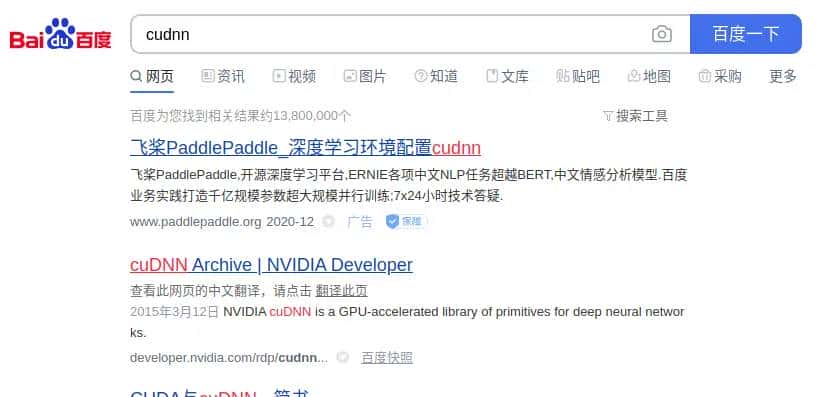Click developer.nvidia.com/rdp/cudnn URL

tap(229, 358)
